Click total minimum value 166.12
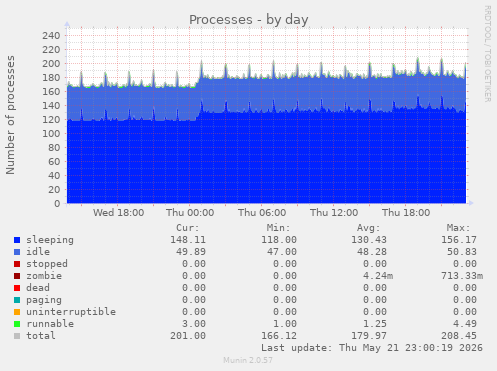The height and width of the screenshot is (371, 497). [x=279, y=336]
